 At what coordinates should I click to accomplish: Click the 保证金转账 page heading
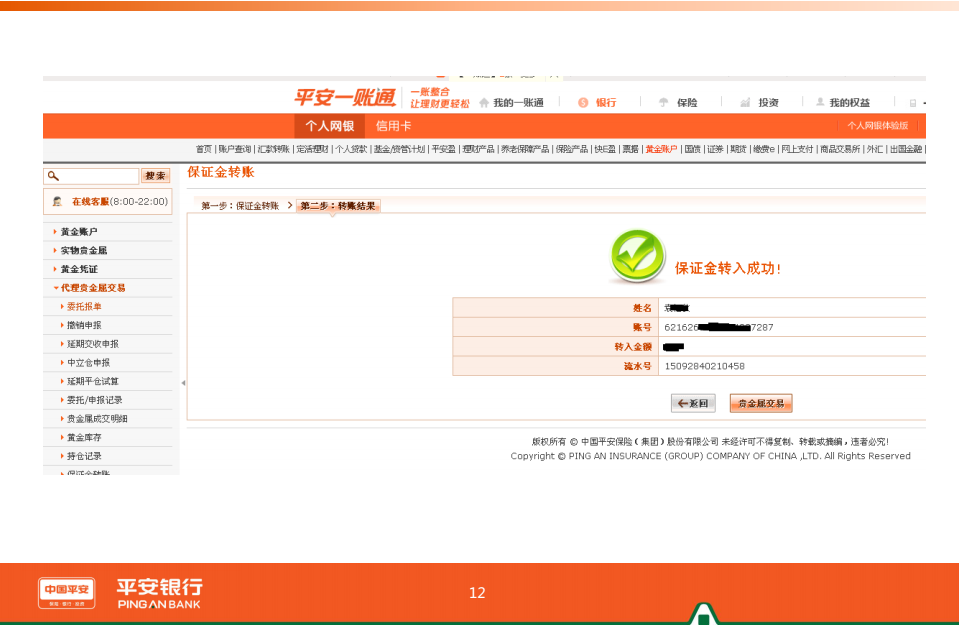tap(221, 172)
